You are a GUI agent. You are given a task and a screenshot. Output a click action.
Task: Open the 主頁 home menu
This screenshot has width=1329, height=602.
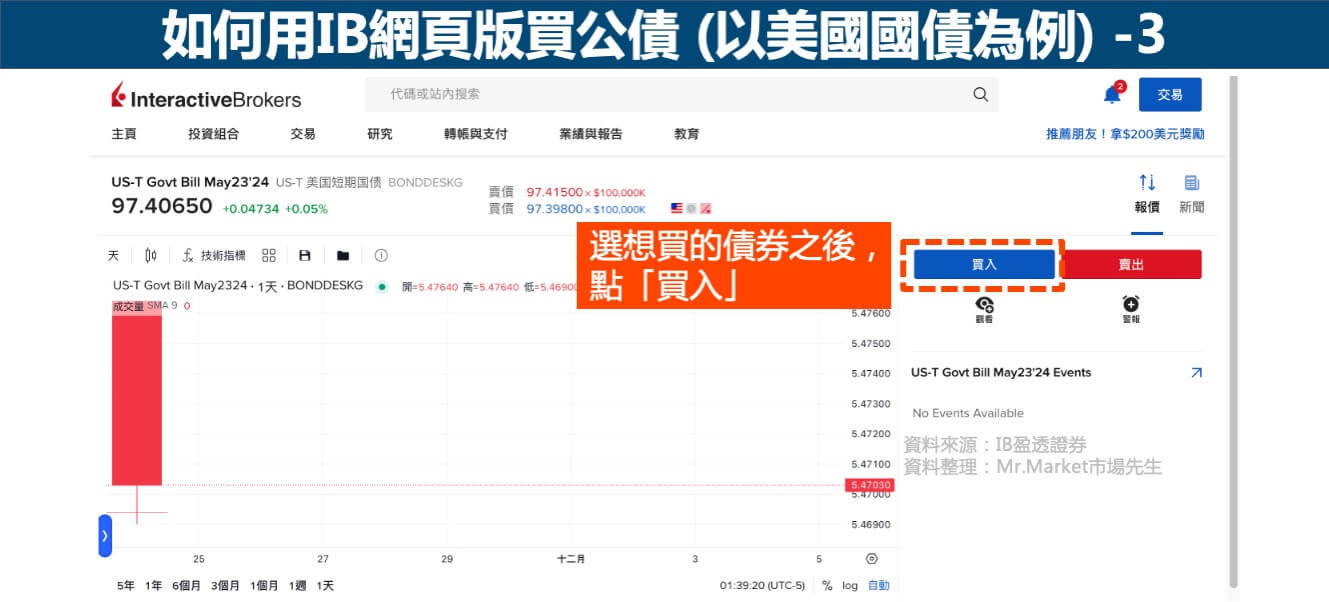pos(124,134)
